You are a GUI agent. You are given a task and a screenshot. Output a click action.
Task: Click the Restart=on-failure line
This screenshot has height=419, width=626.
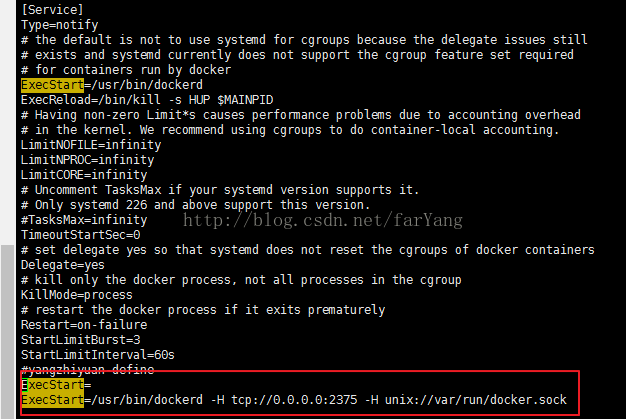click(x=84, y=325)
